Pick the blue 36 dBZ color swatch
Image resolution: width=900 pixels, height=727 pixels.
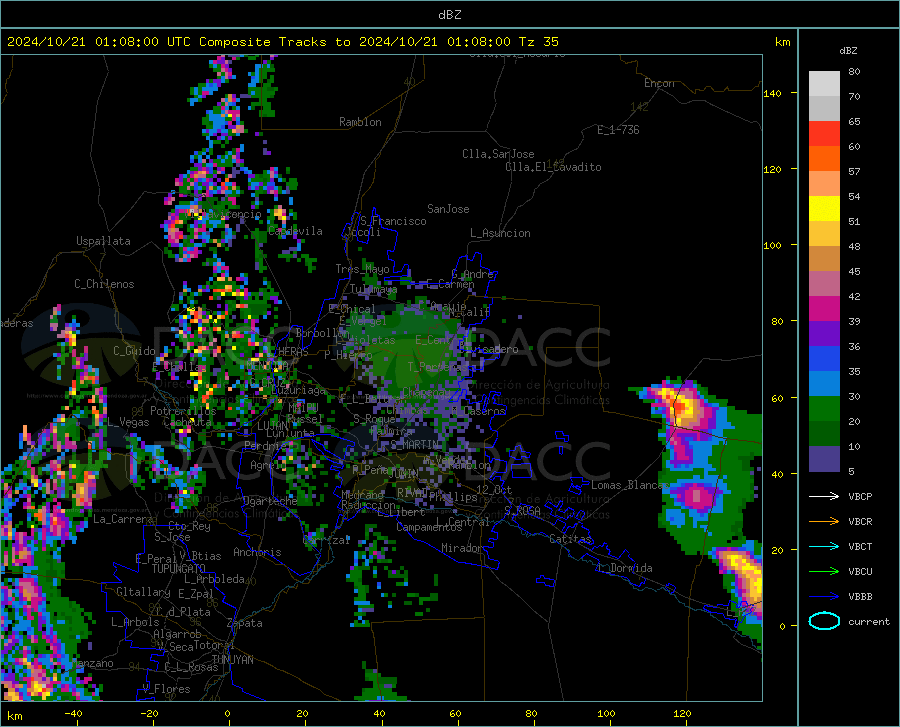[x=824, y=359]
